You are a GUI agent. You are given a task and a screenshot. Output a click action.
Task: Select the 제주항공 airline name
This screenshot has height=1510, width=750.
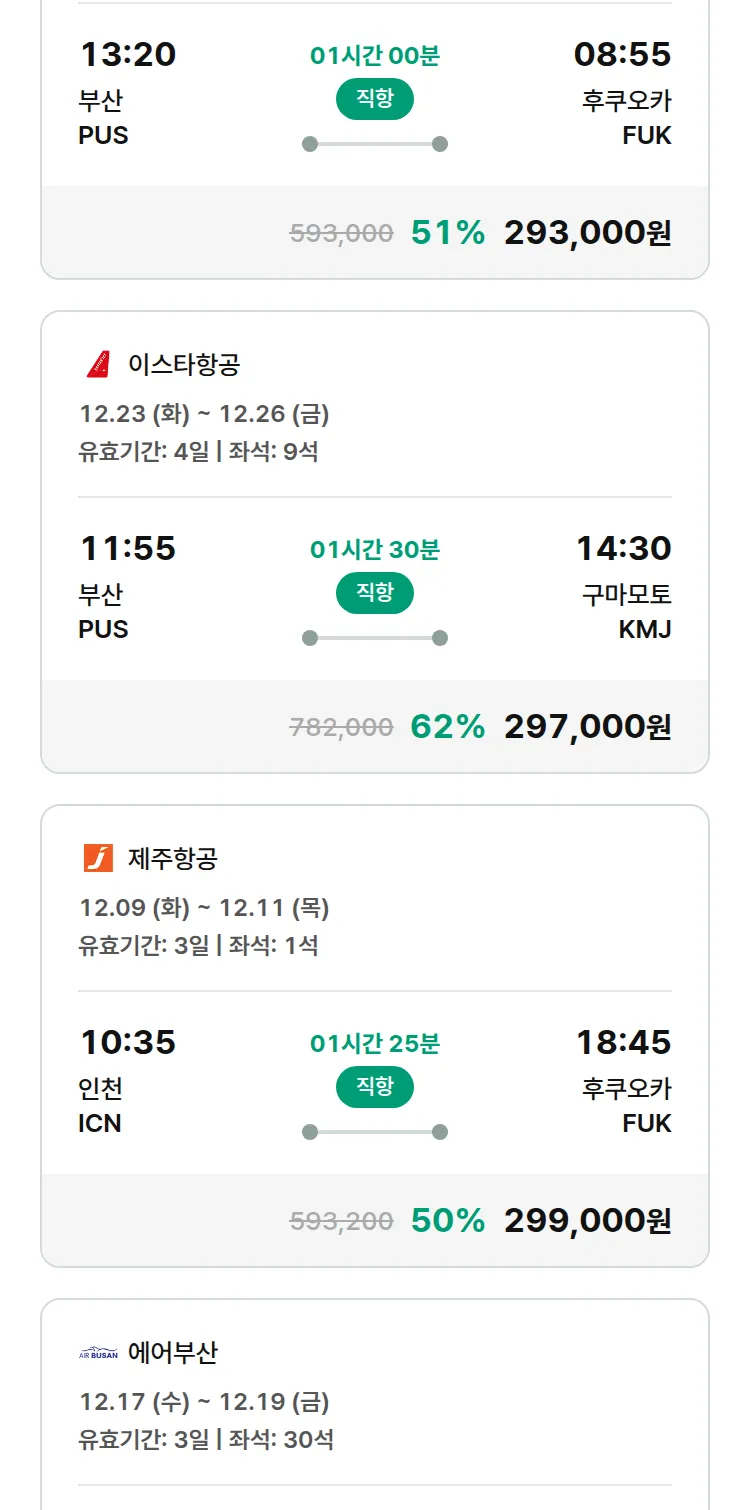pyautogui.click(x=173, y=858)
